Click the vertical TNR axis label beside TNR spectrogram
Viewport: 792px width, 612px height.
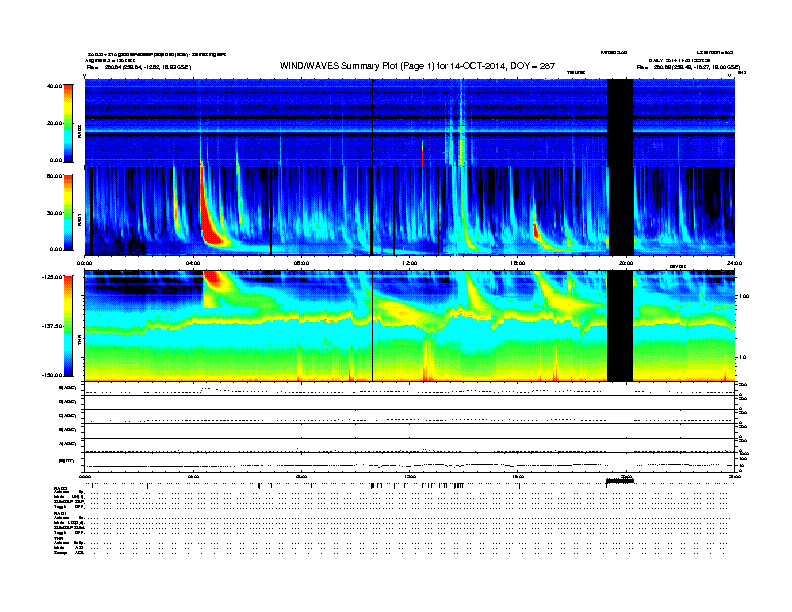pyautogui.click(x=80, y=342)
